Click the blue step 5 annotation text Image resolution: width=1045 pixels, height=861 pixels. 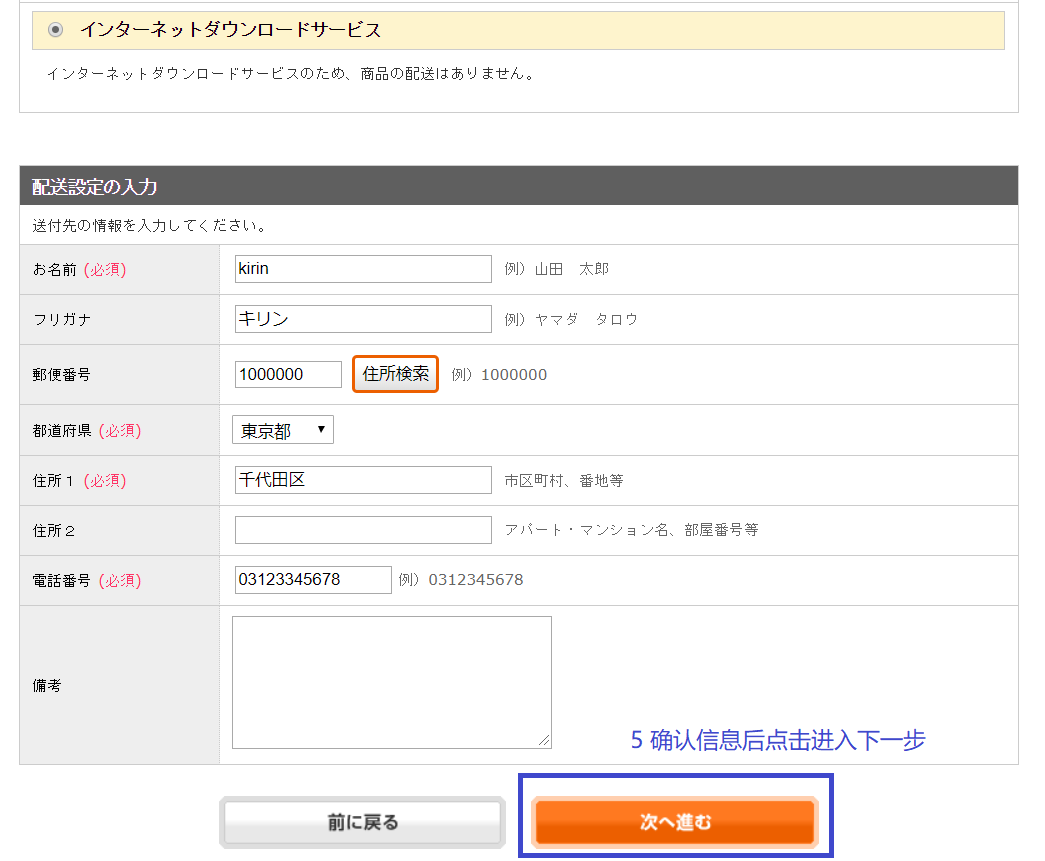click(x=777, y=740)
